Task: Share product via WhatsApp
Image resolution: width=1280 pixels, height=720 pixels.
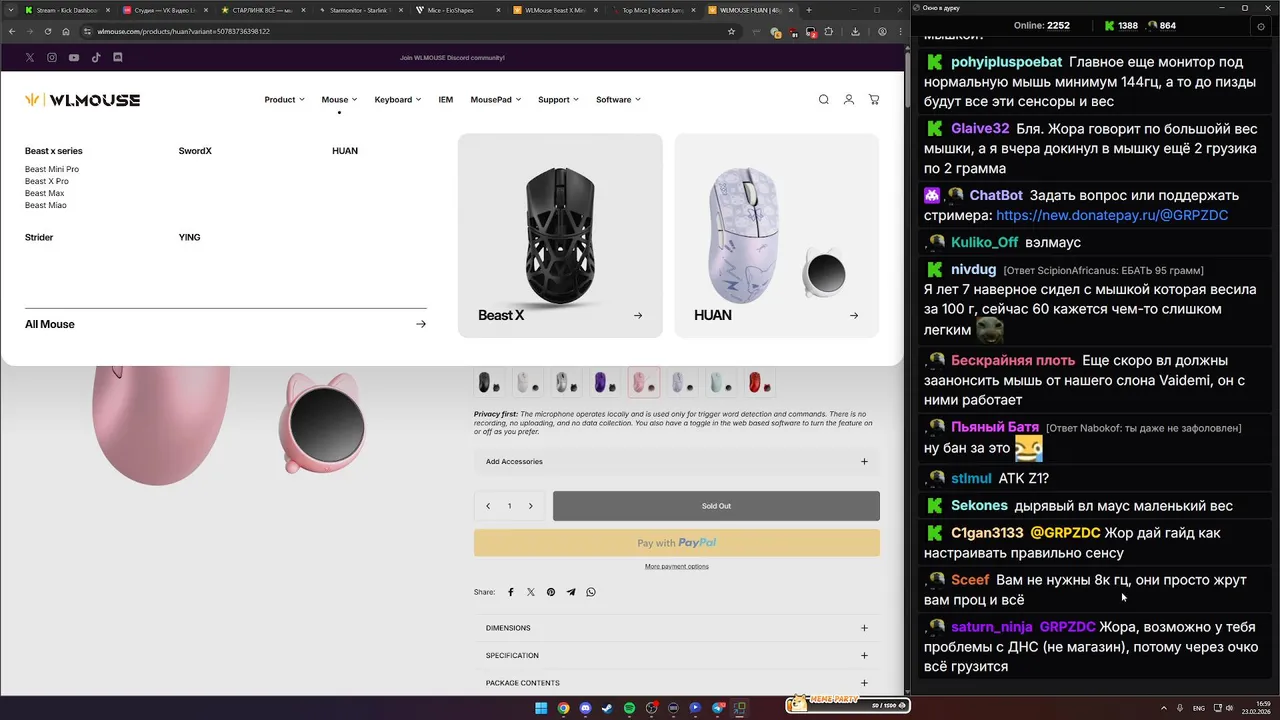Action: (x=591, y=592)
